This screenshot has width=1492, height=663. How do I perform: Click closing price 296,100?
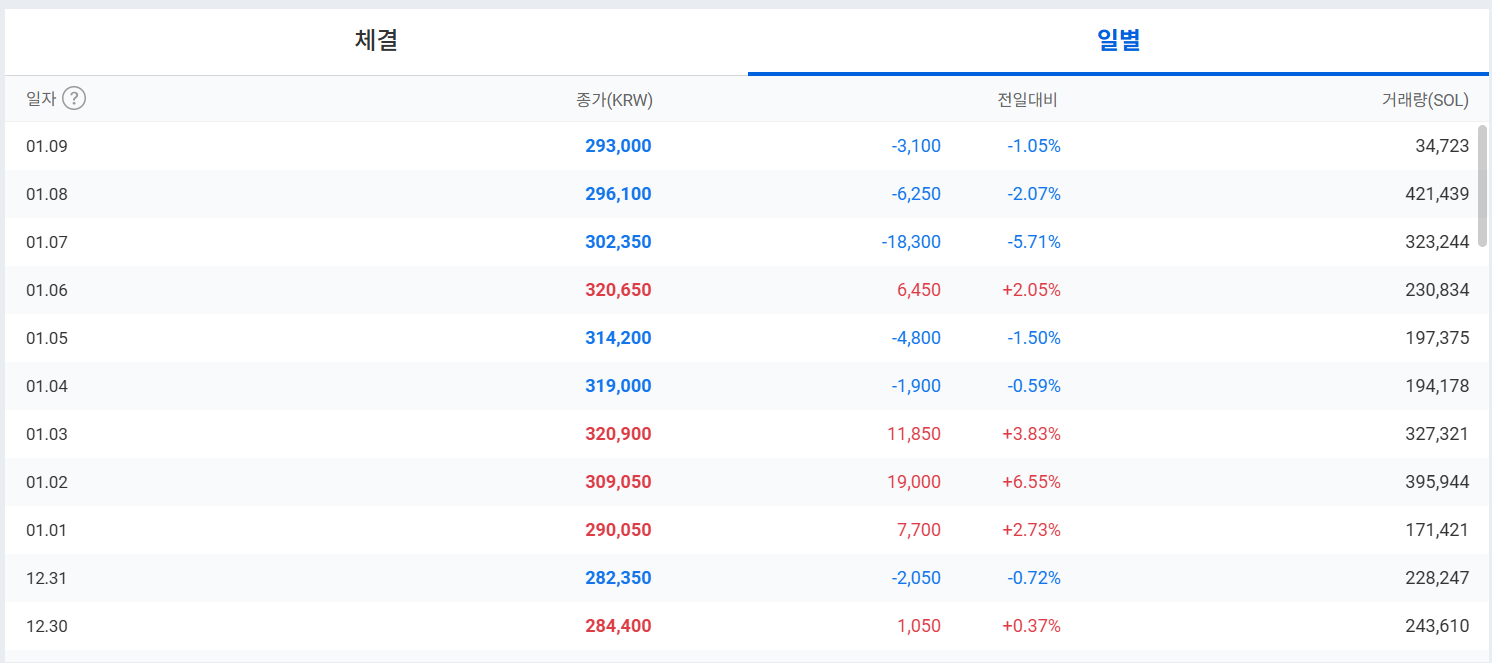(x=618, y=194)
